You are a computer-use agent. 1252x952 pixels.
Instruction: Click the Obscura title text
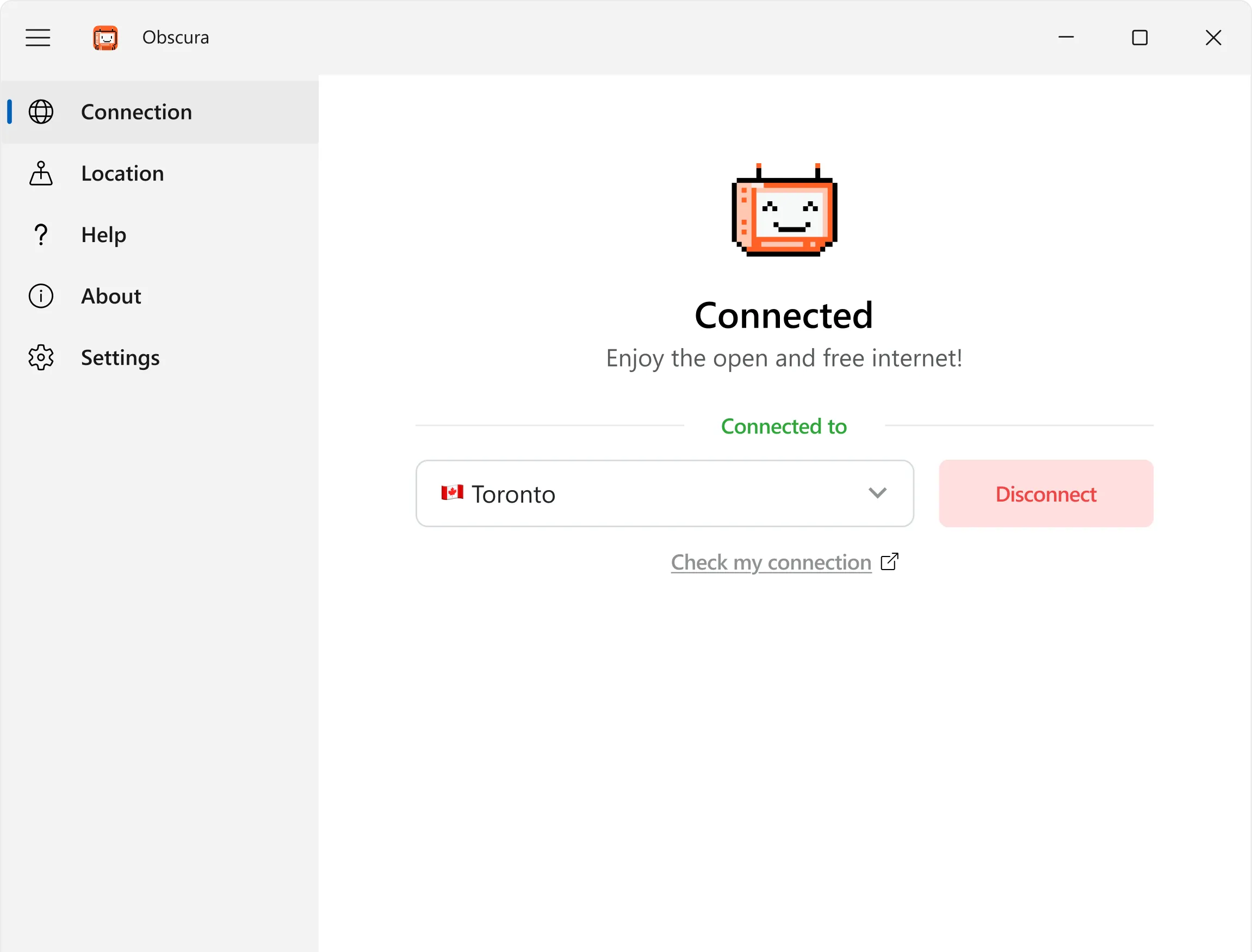pyautogui.click(x=176, y=38)
